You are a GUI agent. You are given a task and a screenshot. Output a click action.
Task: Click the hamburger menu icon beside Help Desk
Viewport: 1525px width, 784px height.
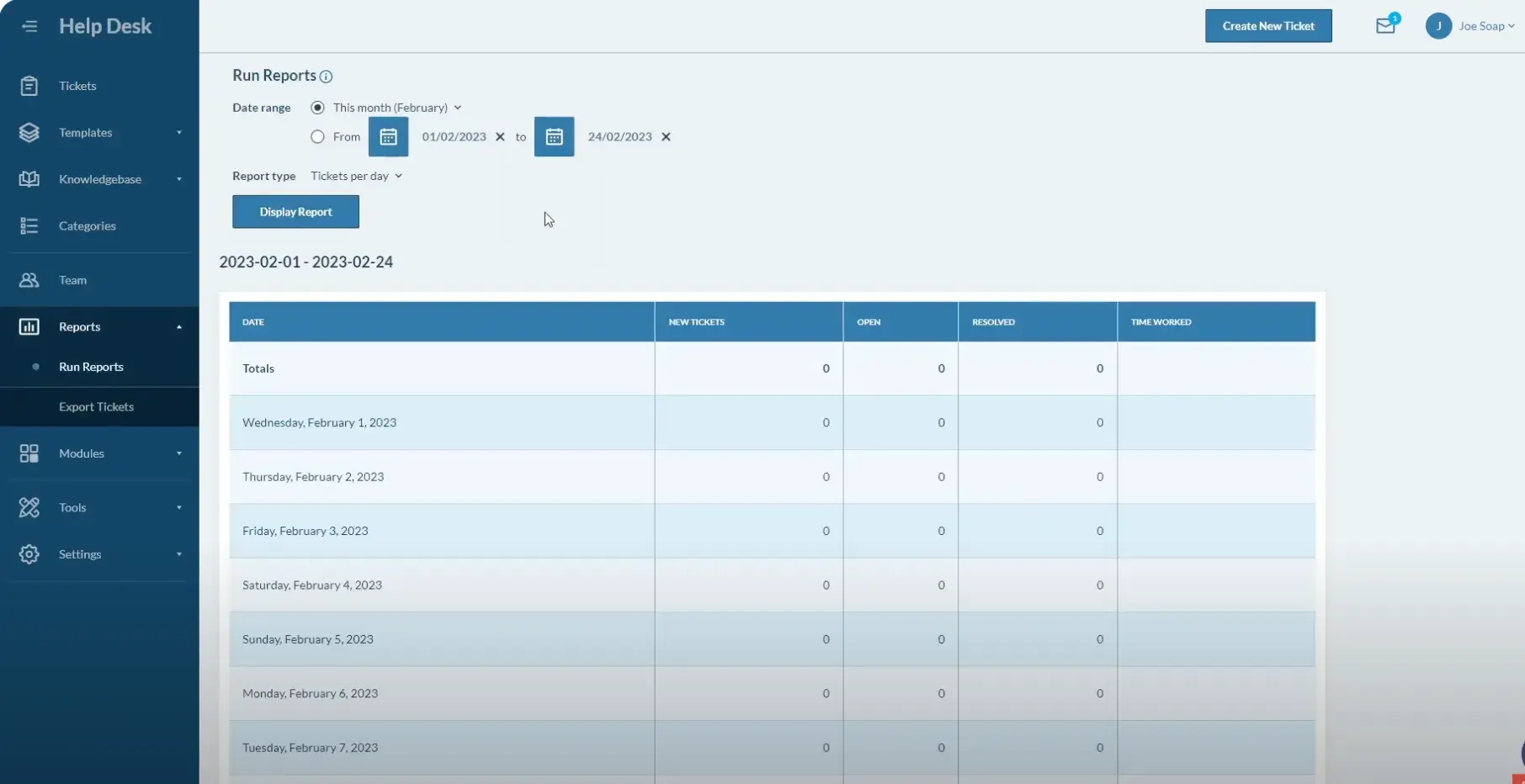29,25
